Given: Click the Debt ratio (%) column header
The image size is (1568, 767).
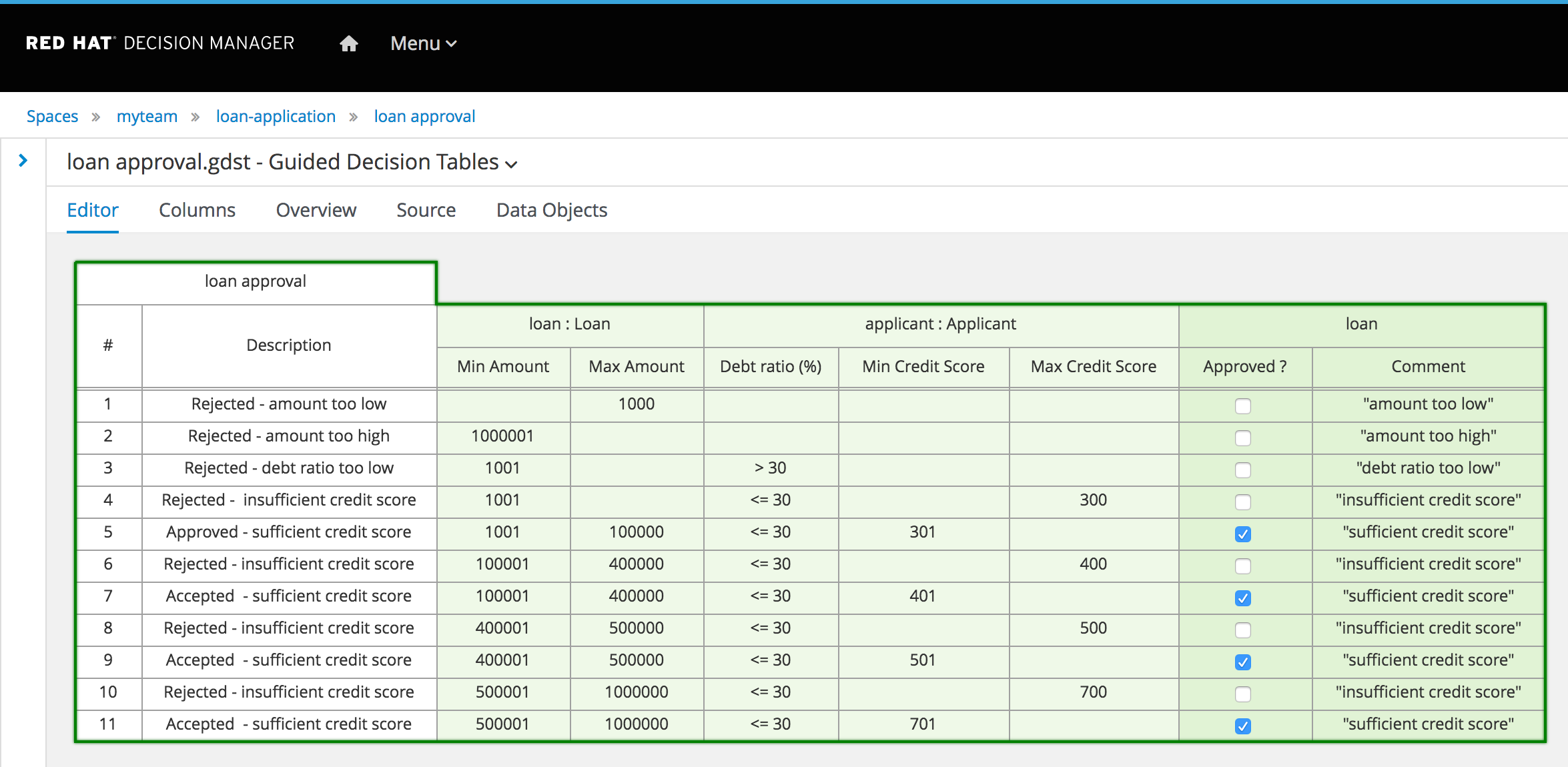Looking at the screenshot, I should (x=770, y=367).
